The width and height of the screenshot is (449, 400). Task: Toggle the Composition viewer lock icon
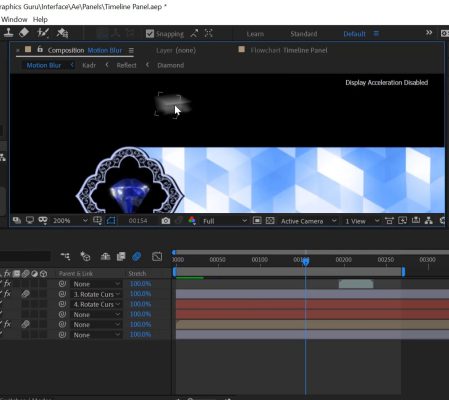point(40,49)
